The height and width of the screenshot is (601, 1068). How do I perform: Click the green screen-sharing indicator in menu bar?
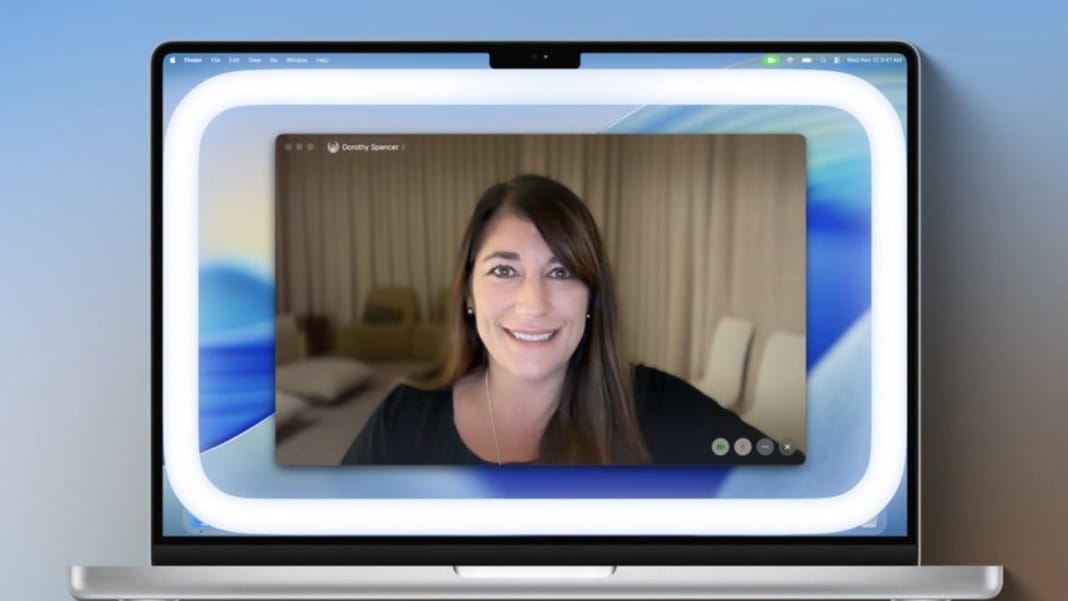770,60
